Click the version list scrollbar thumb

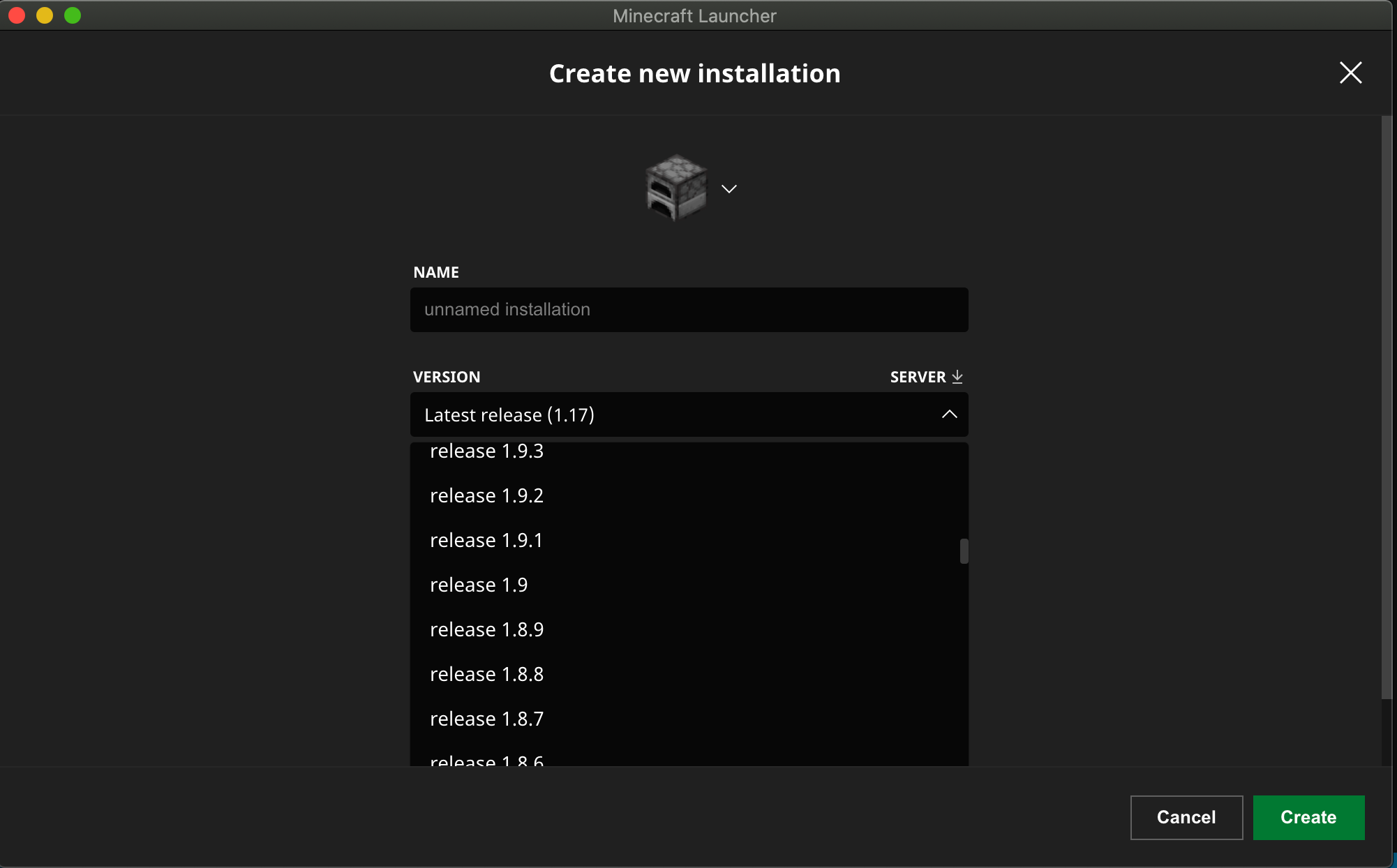[964, 551]
